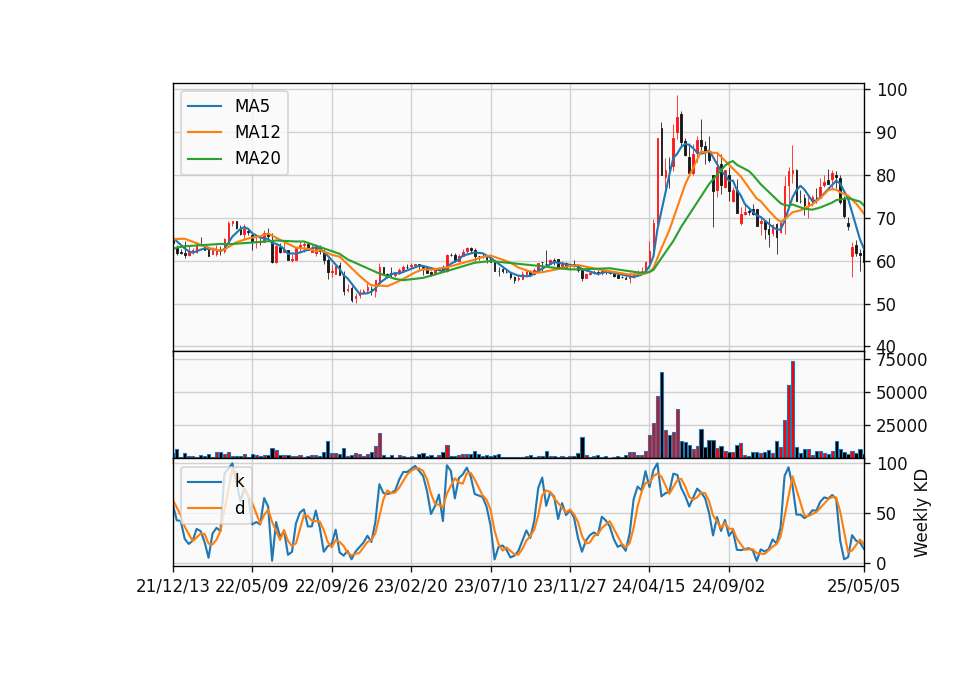Click the k legend label in KD panel
Viewport: 960px width, 690px height.
coord(239,482)
